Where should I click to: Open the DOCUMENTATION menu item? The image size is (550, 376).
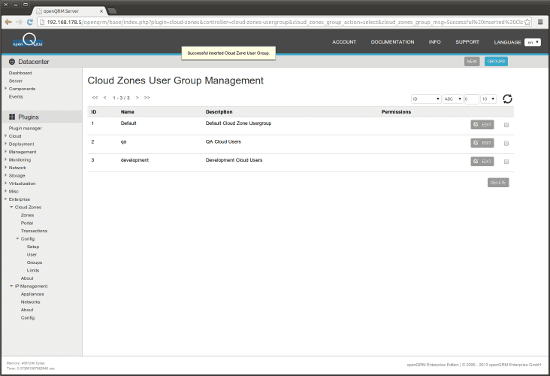pyautogui.click(x=392, y=42)
